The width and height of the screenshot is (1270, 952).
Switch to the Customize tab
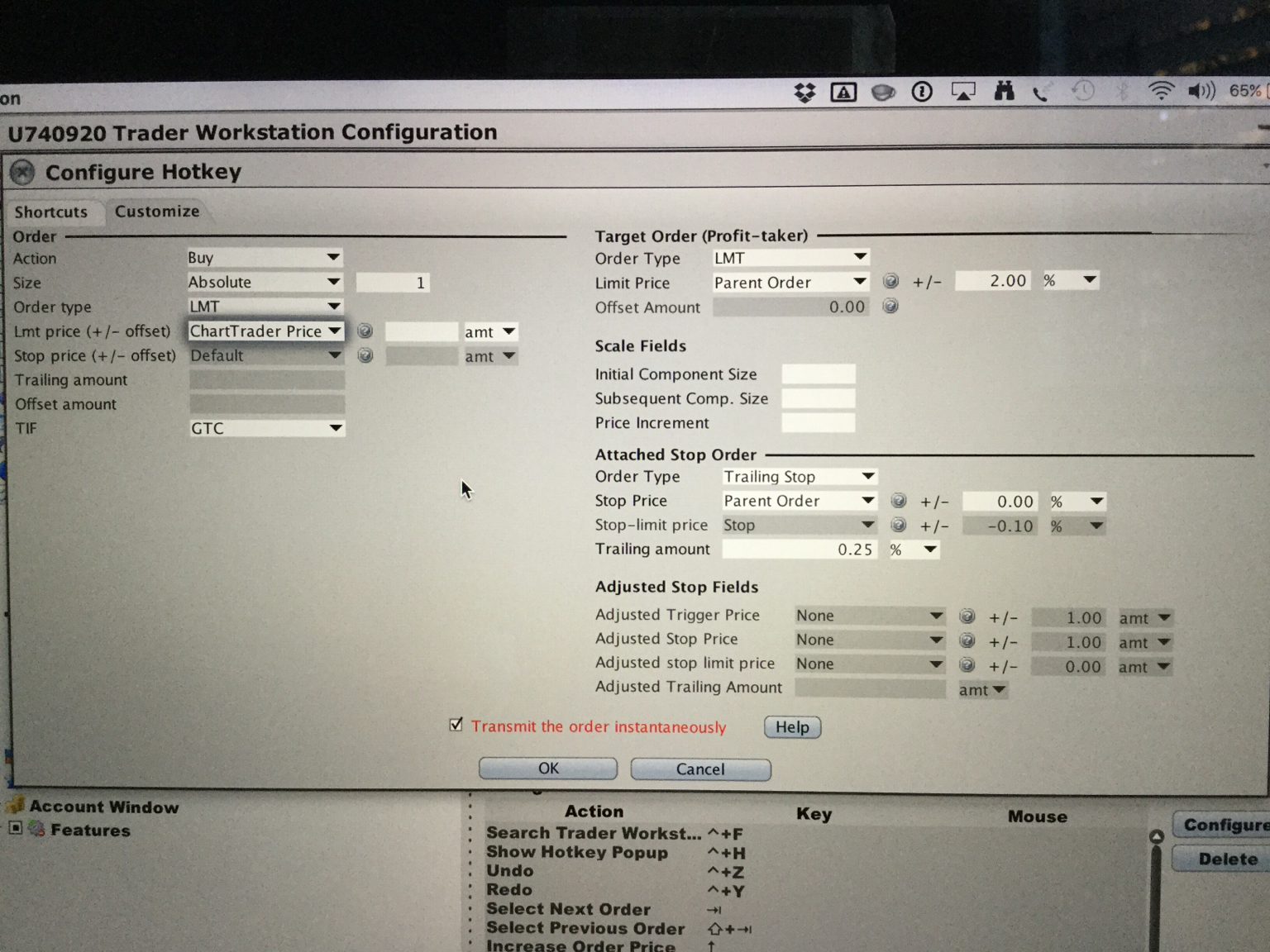[157, 212]
